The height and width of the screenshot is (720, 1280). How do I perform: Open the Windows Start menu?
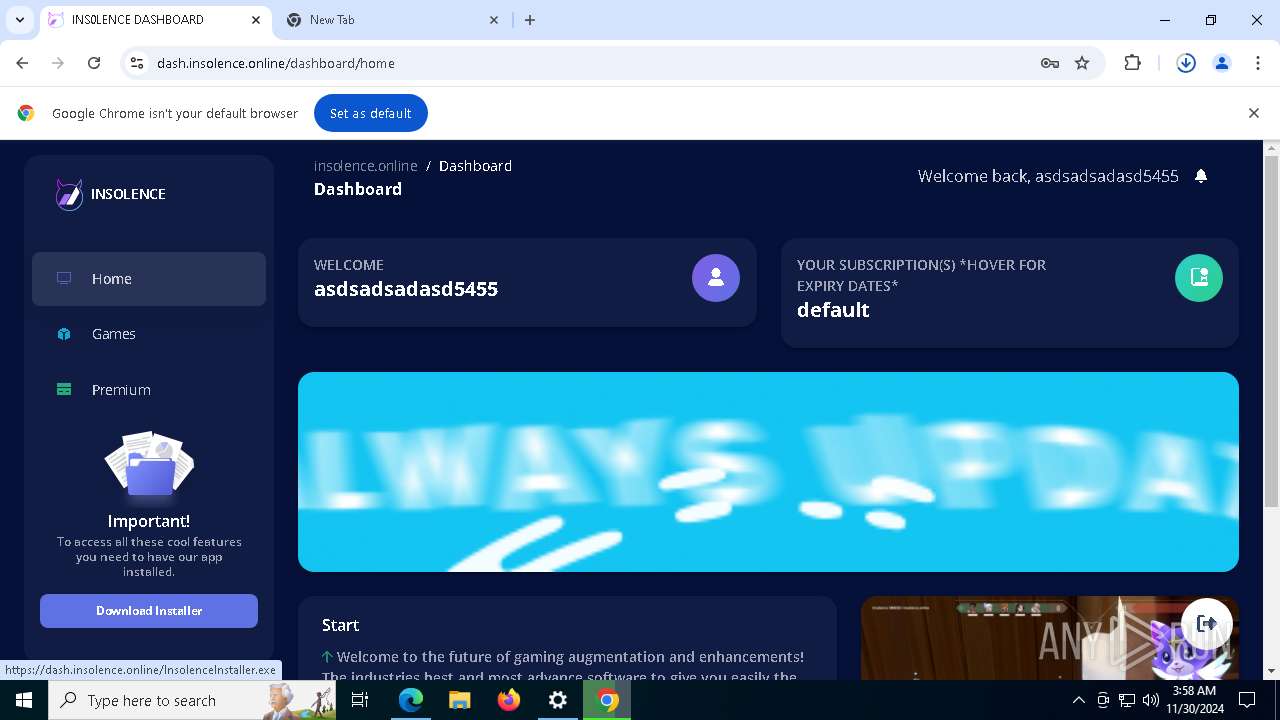(x=24, y=700)
